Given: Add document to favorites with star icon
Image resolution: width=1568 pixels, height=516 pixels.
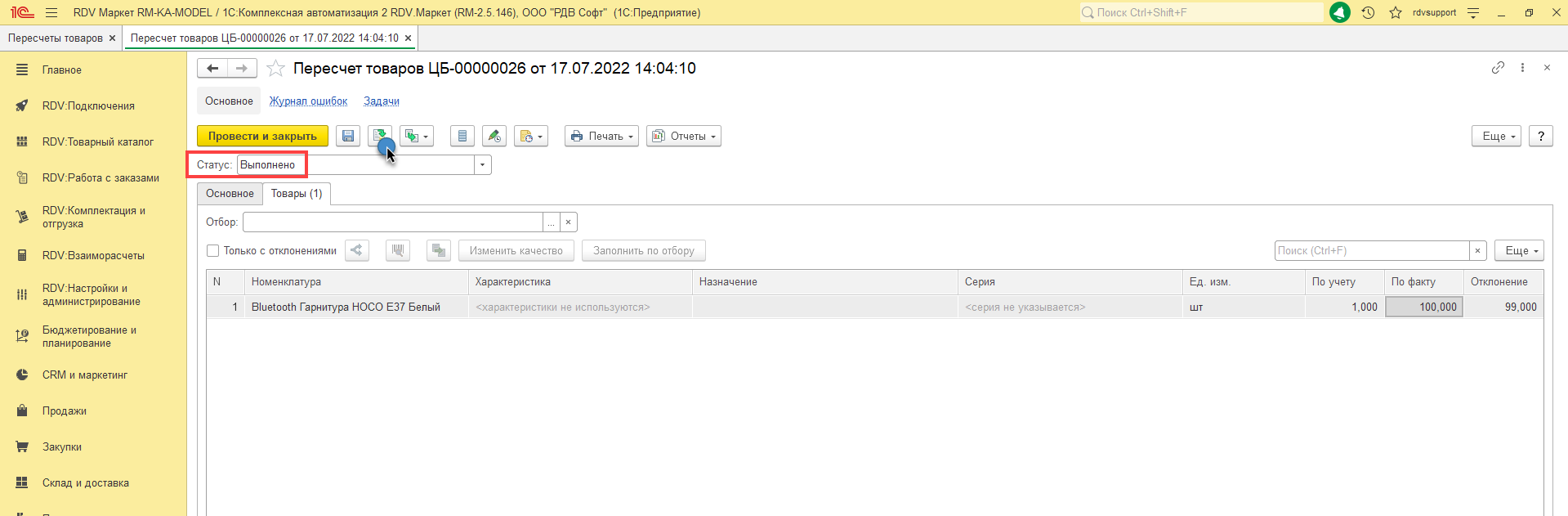Looking at the screenshot, I should tap(275, 69).
